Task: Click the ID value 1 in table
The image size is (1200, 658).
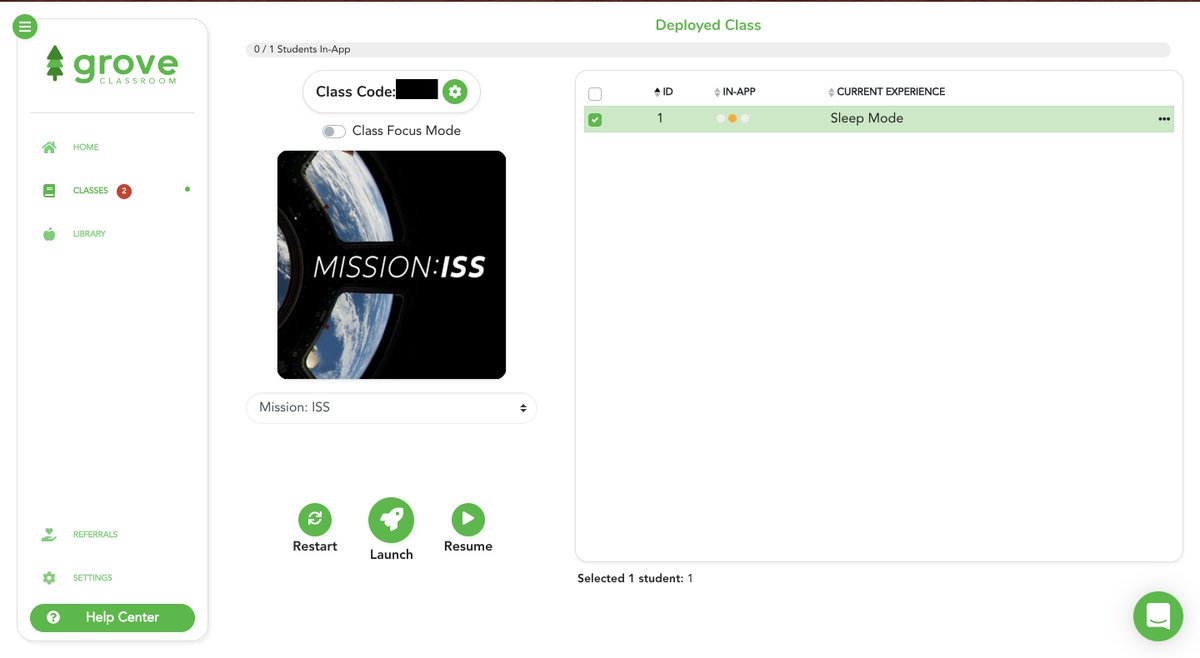Action: point(660,118)
